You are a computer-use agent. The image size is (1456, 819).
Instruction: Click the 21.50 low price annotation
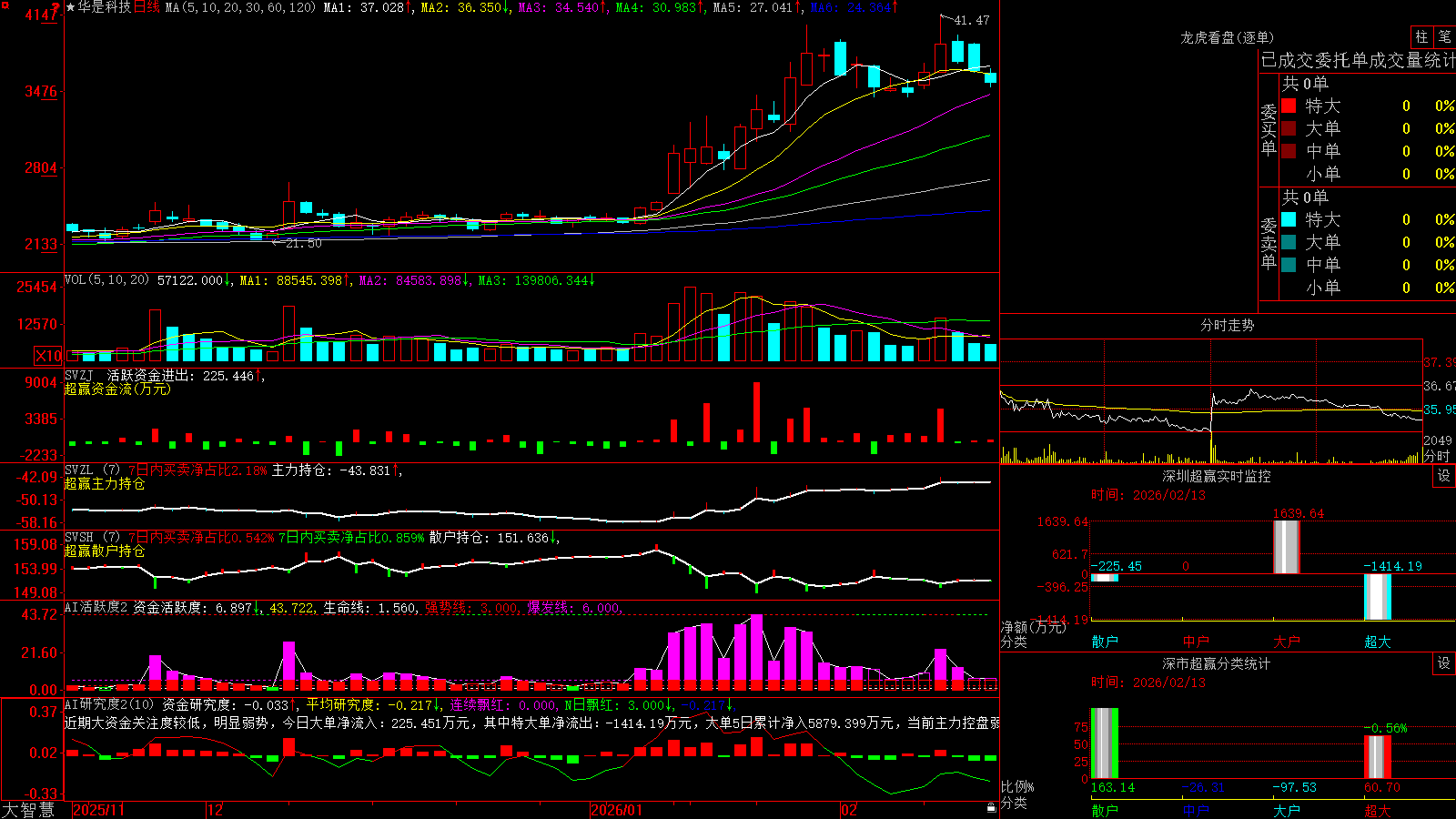tap(303, 243)
